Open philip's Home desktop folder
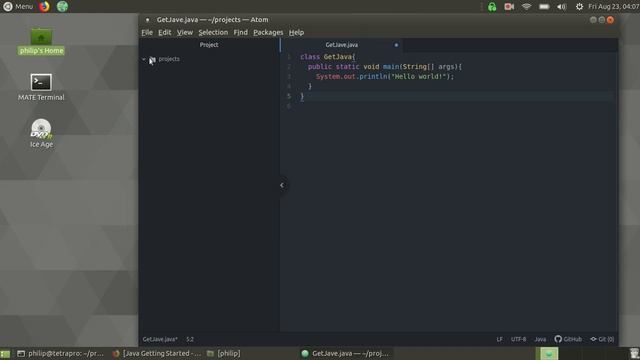640x360 pixels. [x=41, y=41]
